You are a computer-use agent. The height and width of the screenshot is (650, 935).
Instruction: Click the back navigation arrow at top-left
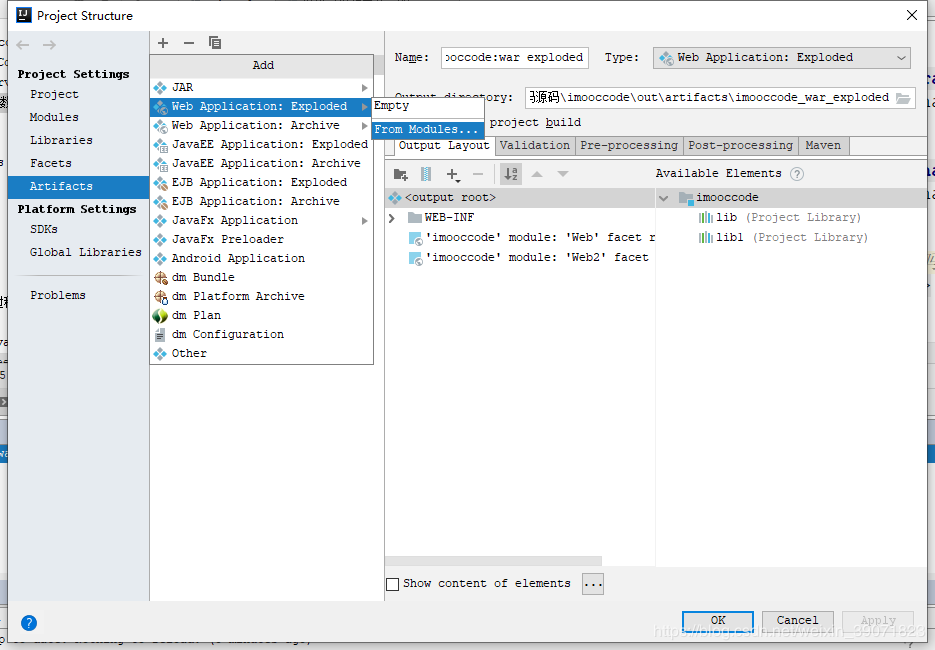click(22, 44)
